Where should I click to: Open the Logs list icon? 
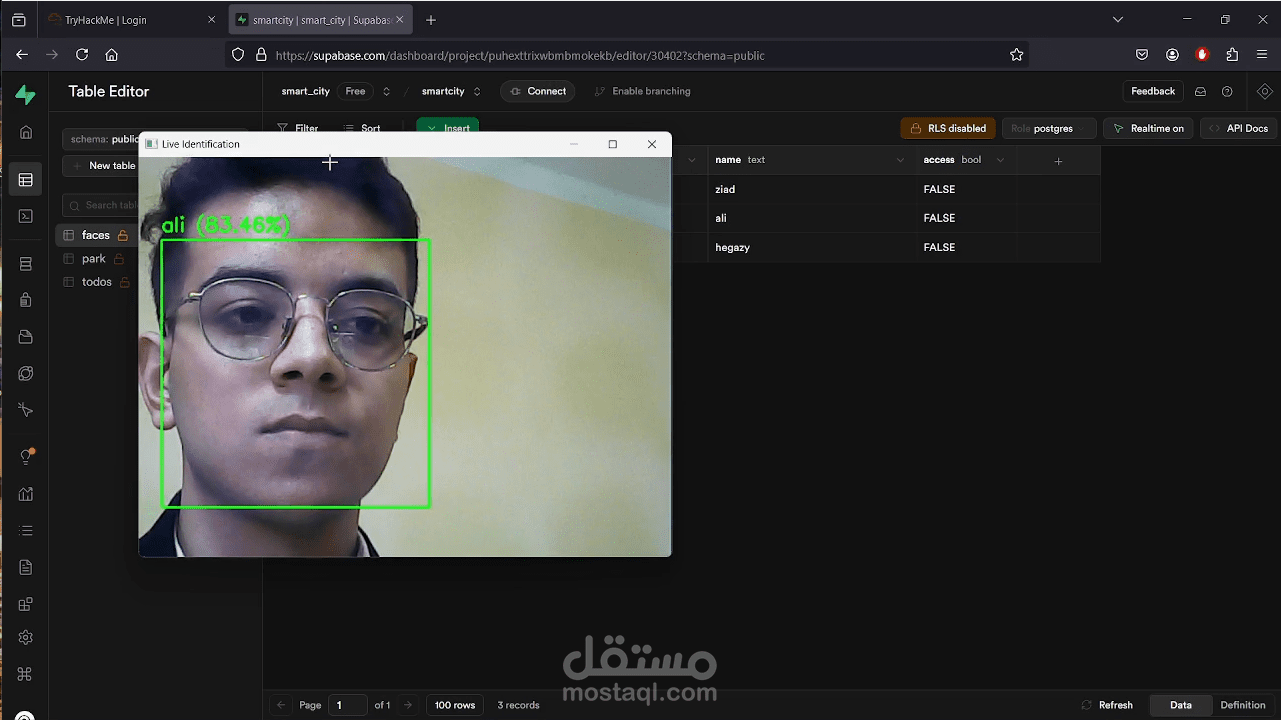[26, 530]
